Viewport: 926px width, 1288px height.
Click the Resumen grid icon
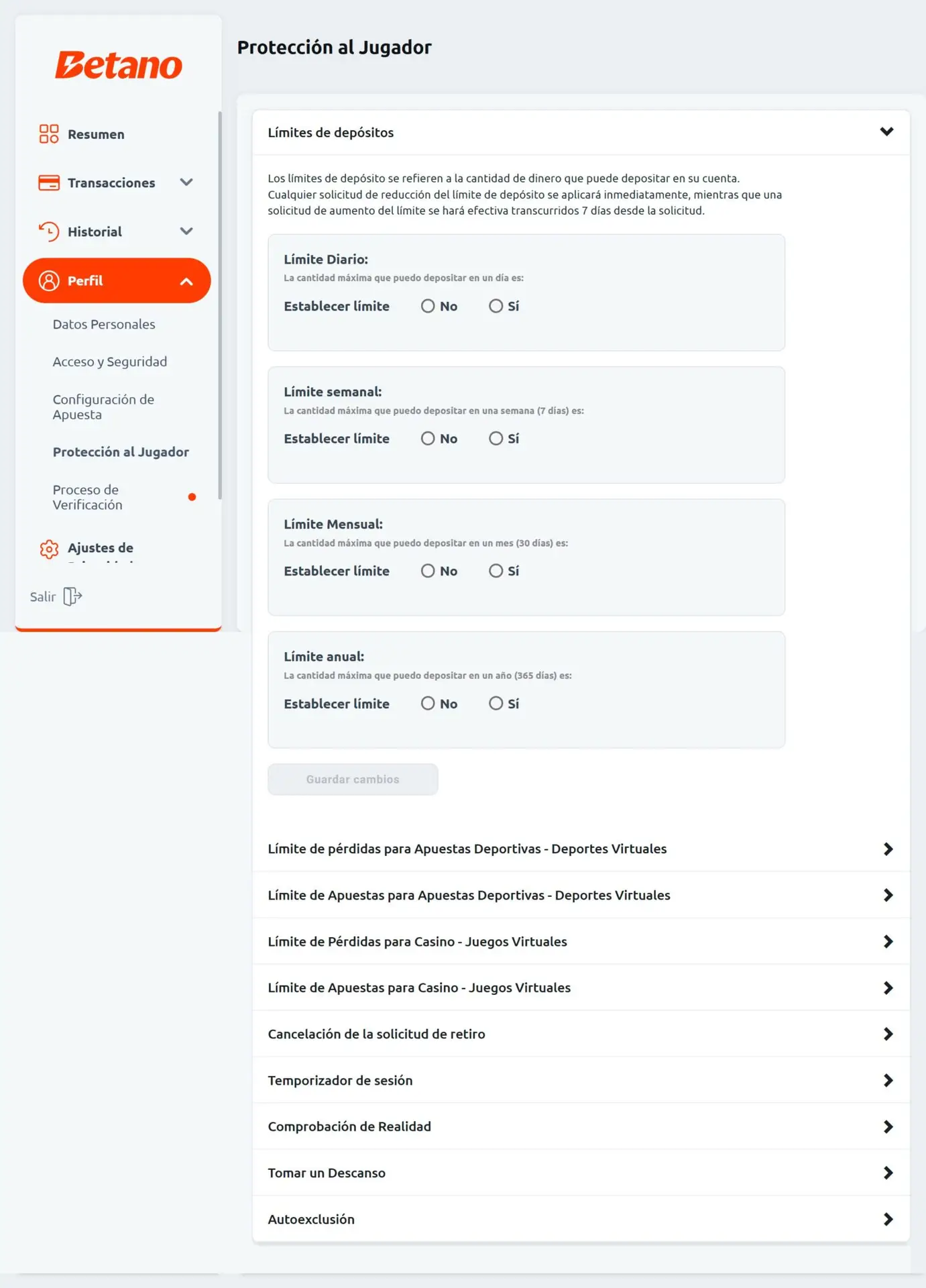pos(48,134)
